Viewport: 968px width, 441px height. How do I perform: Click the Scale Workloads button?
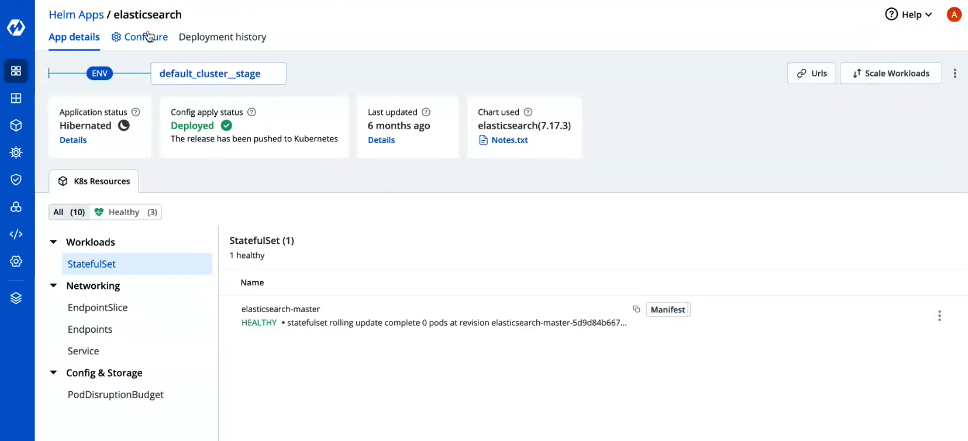coord(891,73)
